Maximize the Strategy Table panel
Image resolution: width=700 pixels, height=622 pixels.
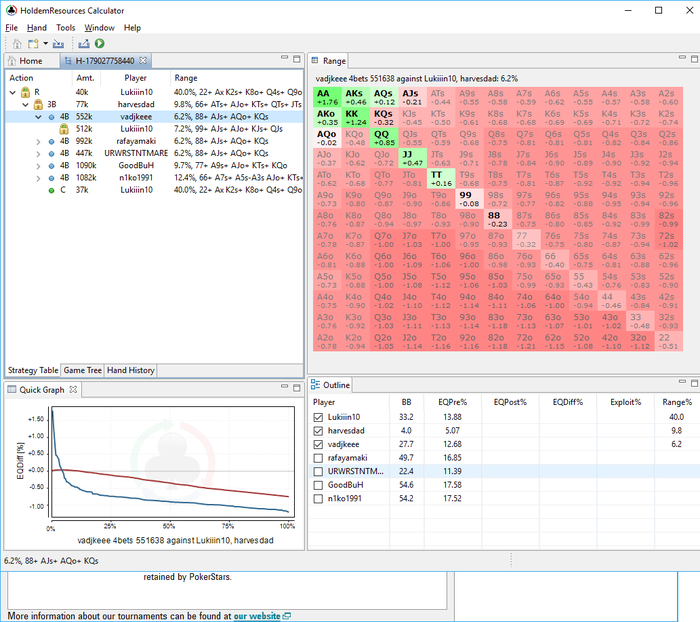tap(297, 61)
